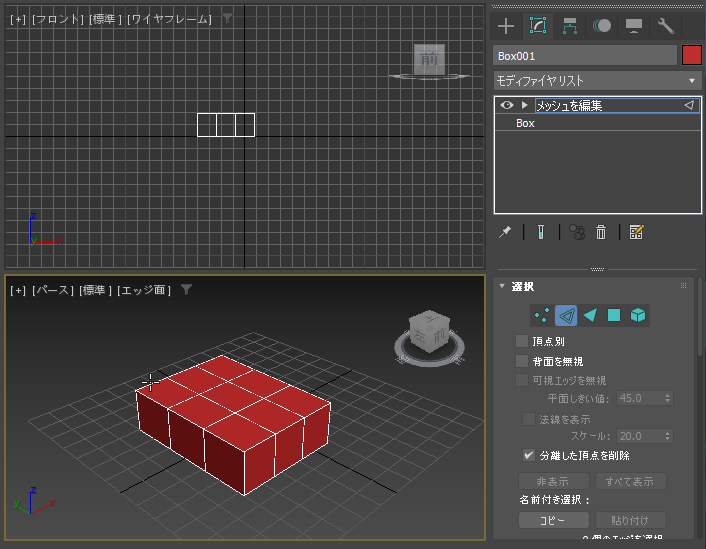
Task: Click the スケール spinner arrows
Action: point(668,436)
